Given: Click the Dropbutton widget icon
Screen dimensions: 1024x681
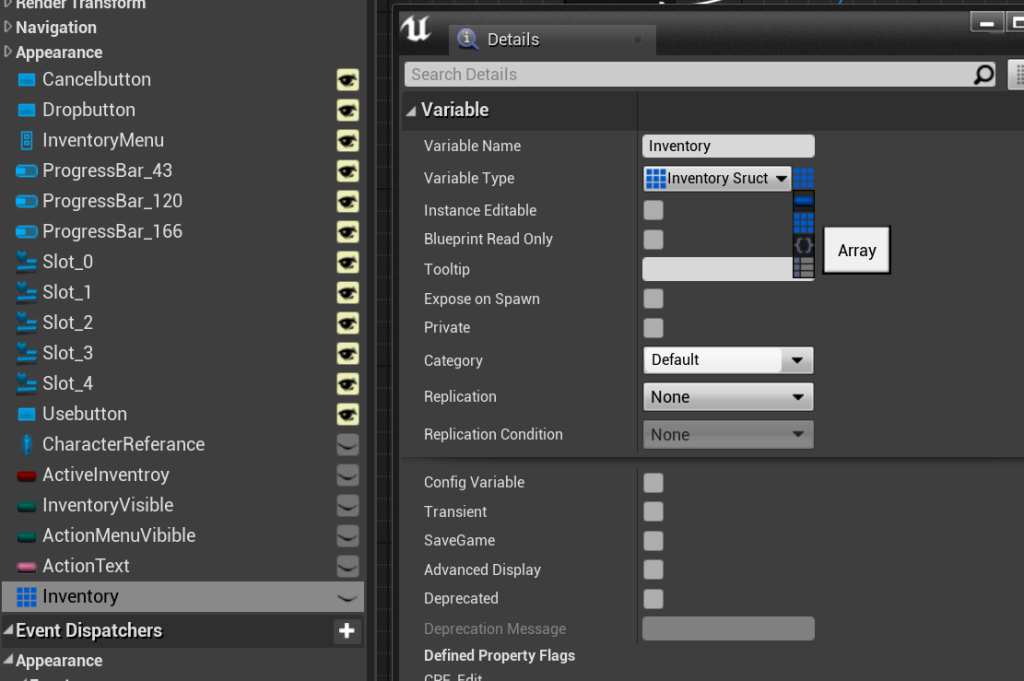Looking at the screenshot, I should [x=26, y=110].
